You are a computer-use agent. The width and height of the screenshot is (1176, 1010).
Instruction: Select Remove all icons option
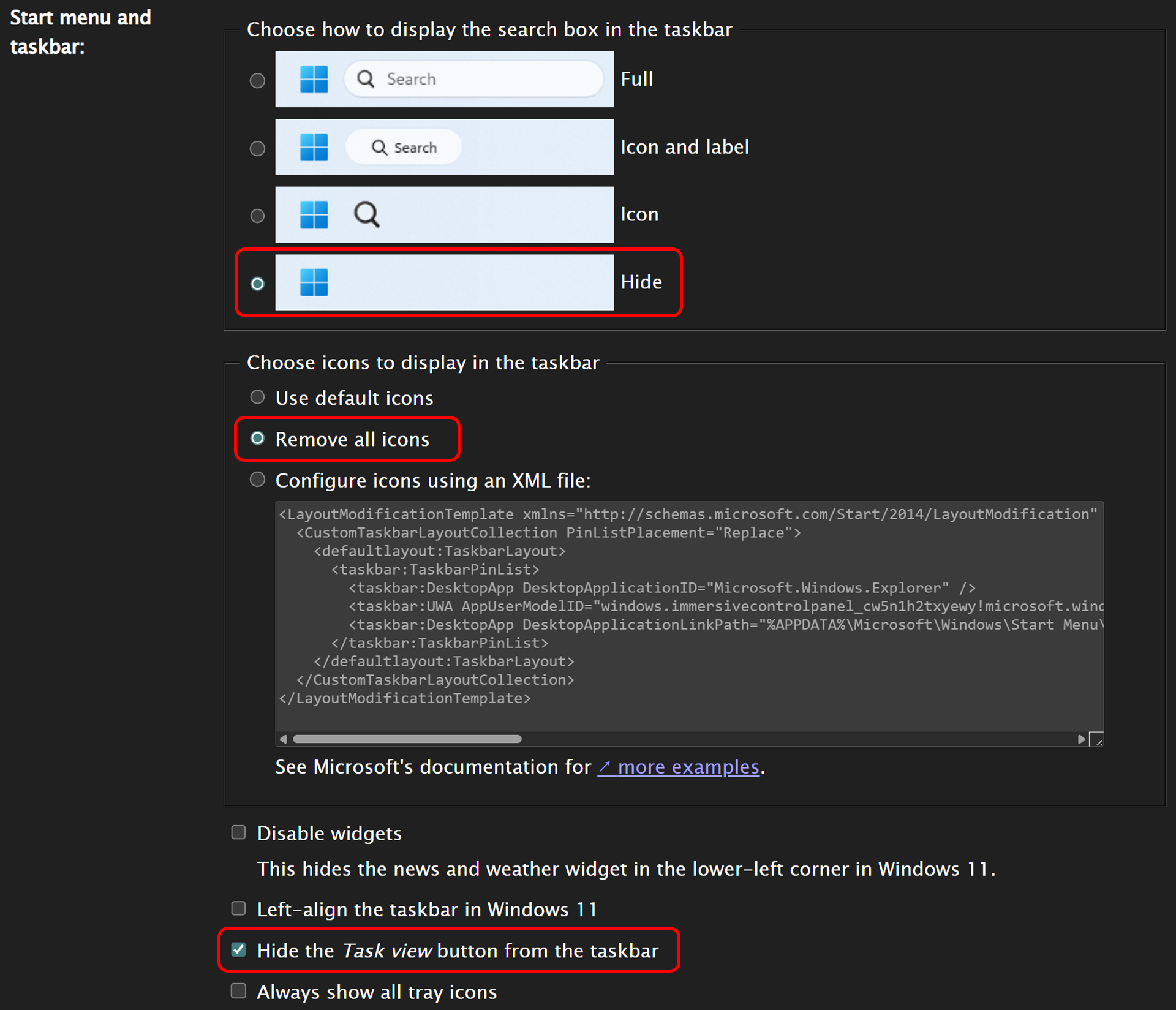[257, 439]
